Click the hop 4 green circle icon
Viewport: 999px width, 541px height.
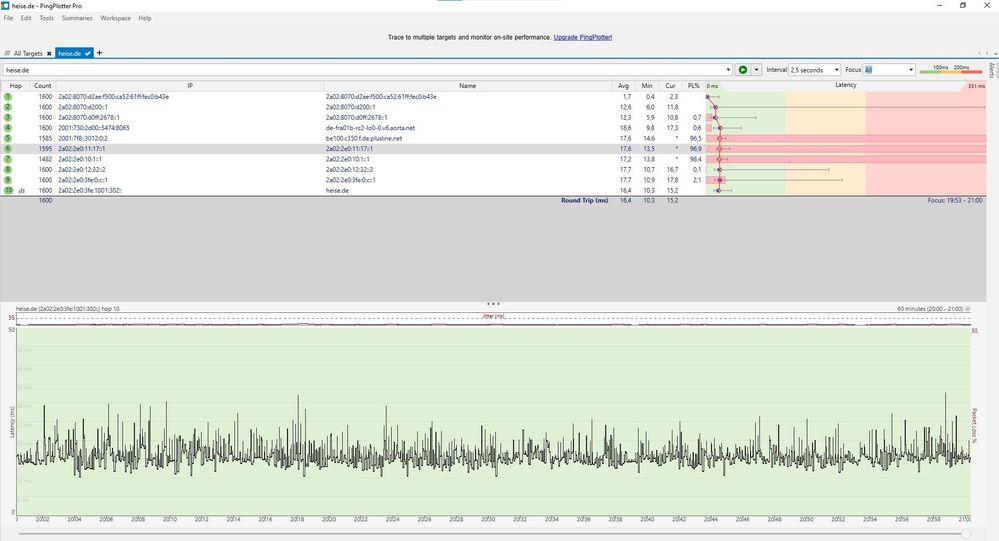tap(8, 128)
